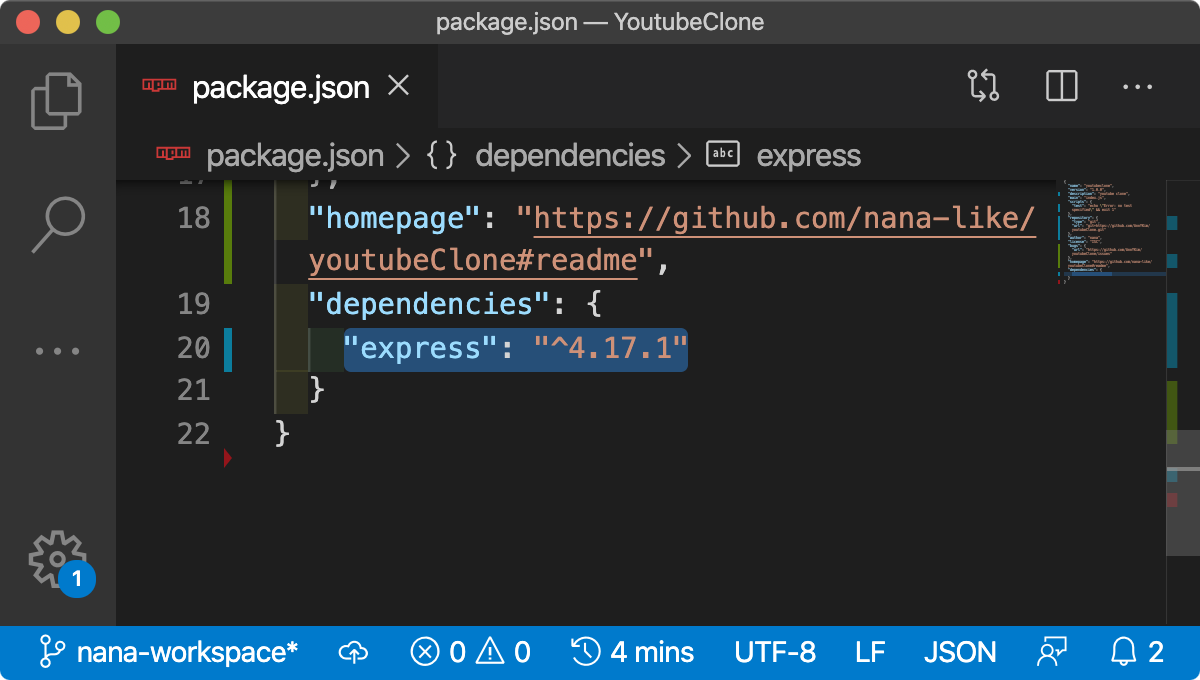Open the Search view magnifier icon
Image resolution: width=1200 pixels, height=680 pixels.
57,224
